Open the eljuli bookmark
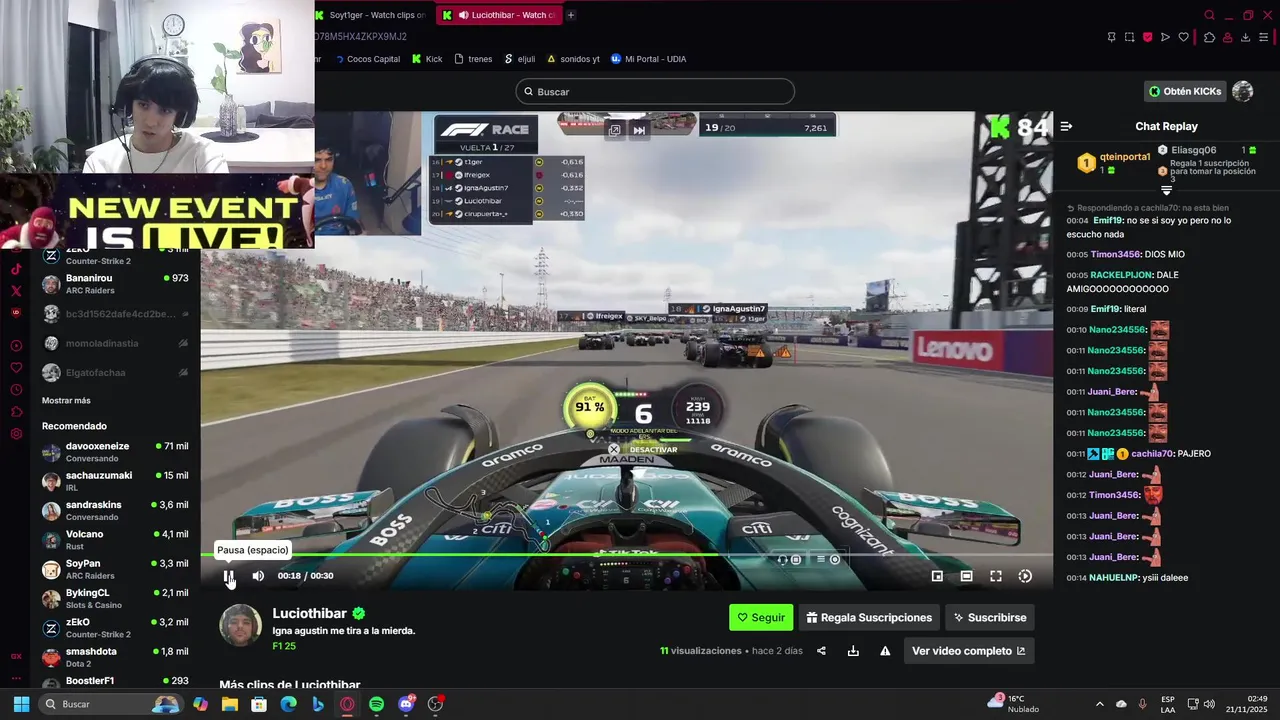This screenshot has height=720, width=1280. coord(520,59)
